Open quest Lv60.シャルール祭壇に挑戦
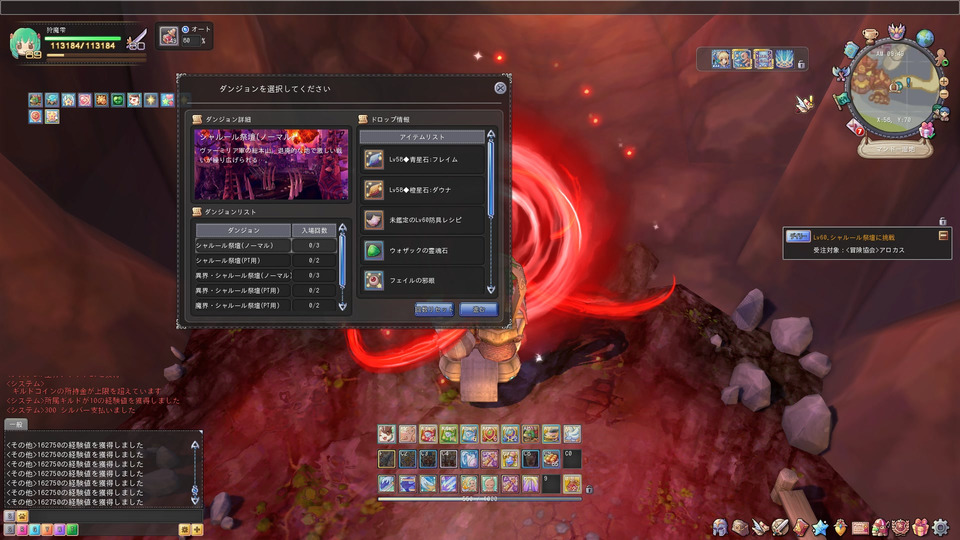This screenshot has height=540, width=960. click(x=854, y=237)
